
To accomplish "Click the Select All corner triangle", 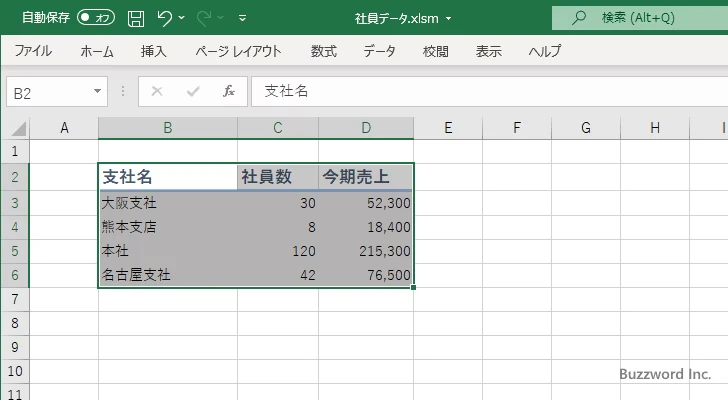I will click(x=19, y=129).
